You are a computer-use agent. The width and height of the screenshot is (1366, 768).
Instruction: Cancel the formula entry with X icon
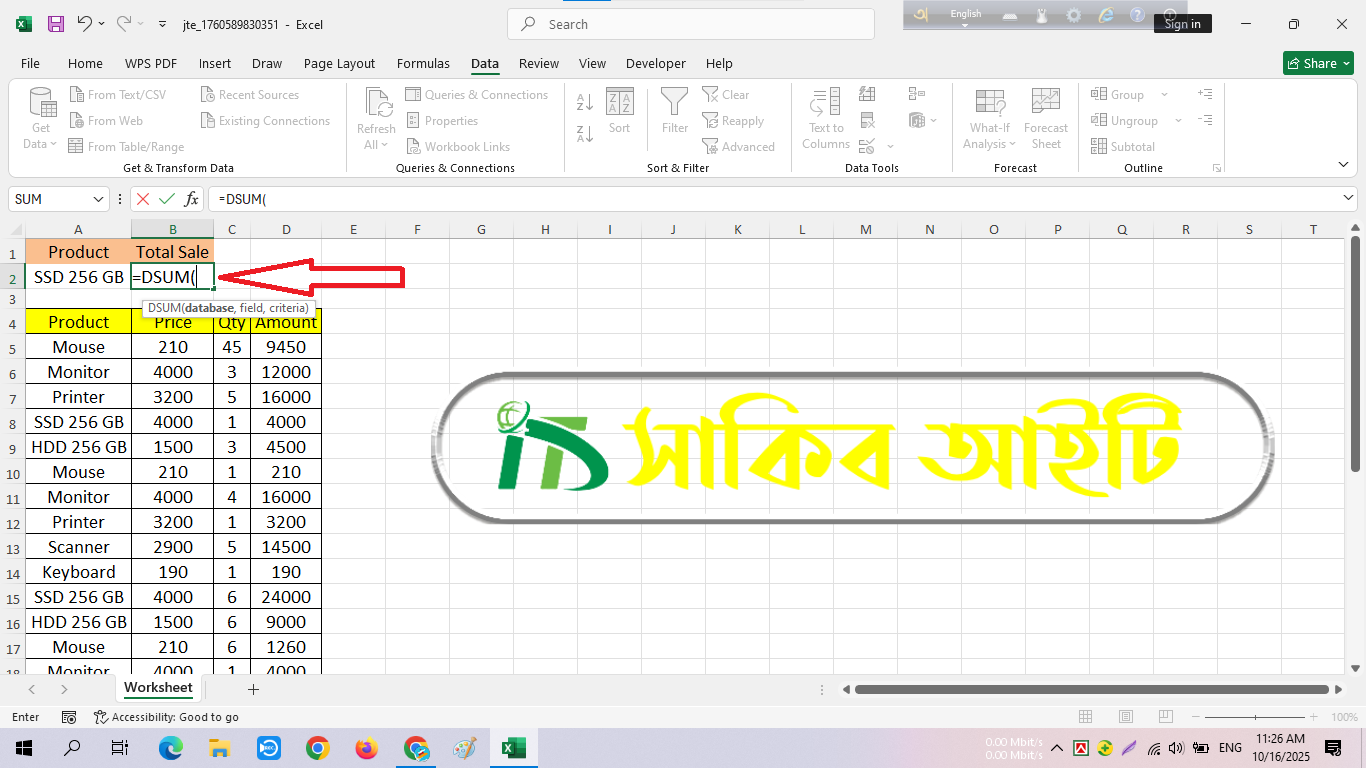144,199
